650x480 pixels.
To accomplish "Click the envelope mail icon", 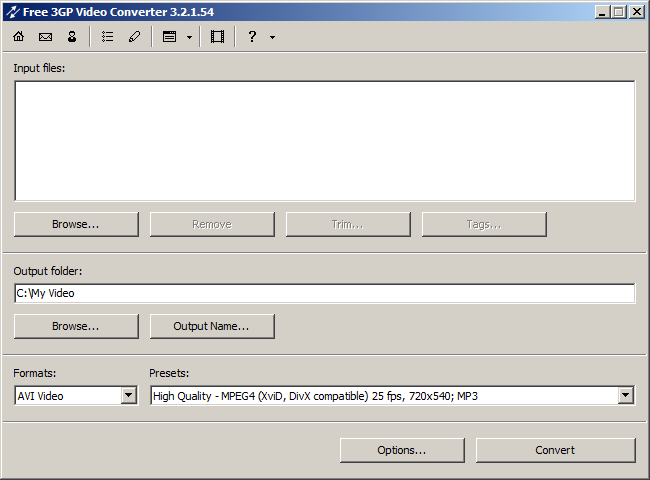I will [45, 37].
